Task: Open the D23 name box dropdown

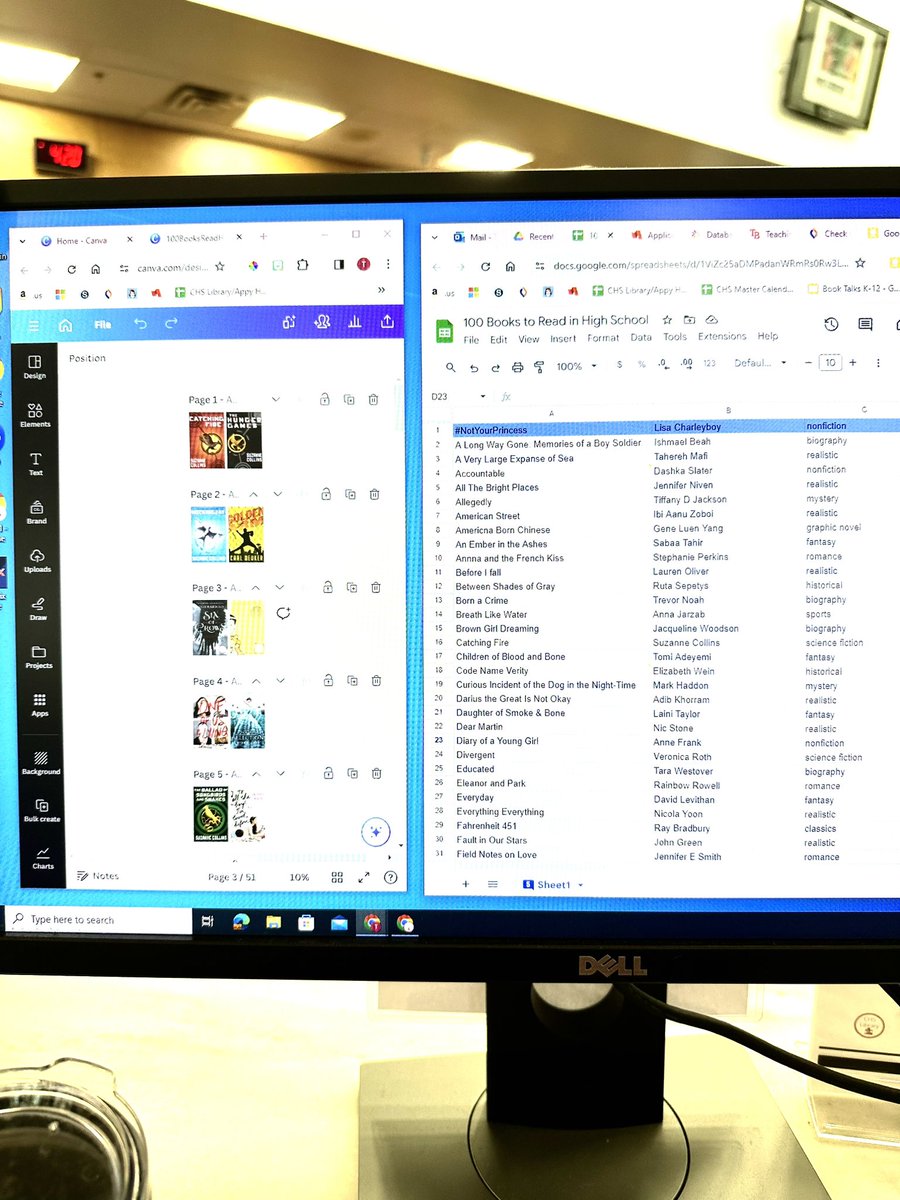Action: tap(483, 397)
